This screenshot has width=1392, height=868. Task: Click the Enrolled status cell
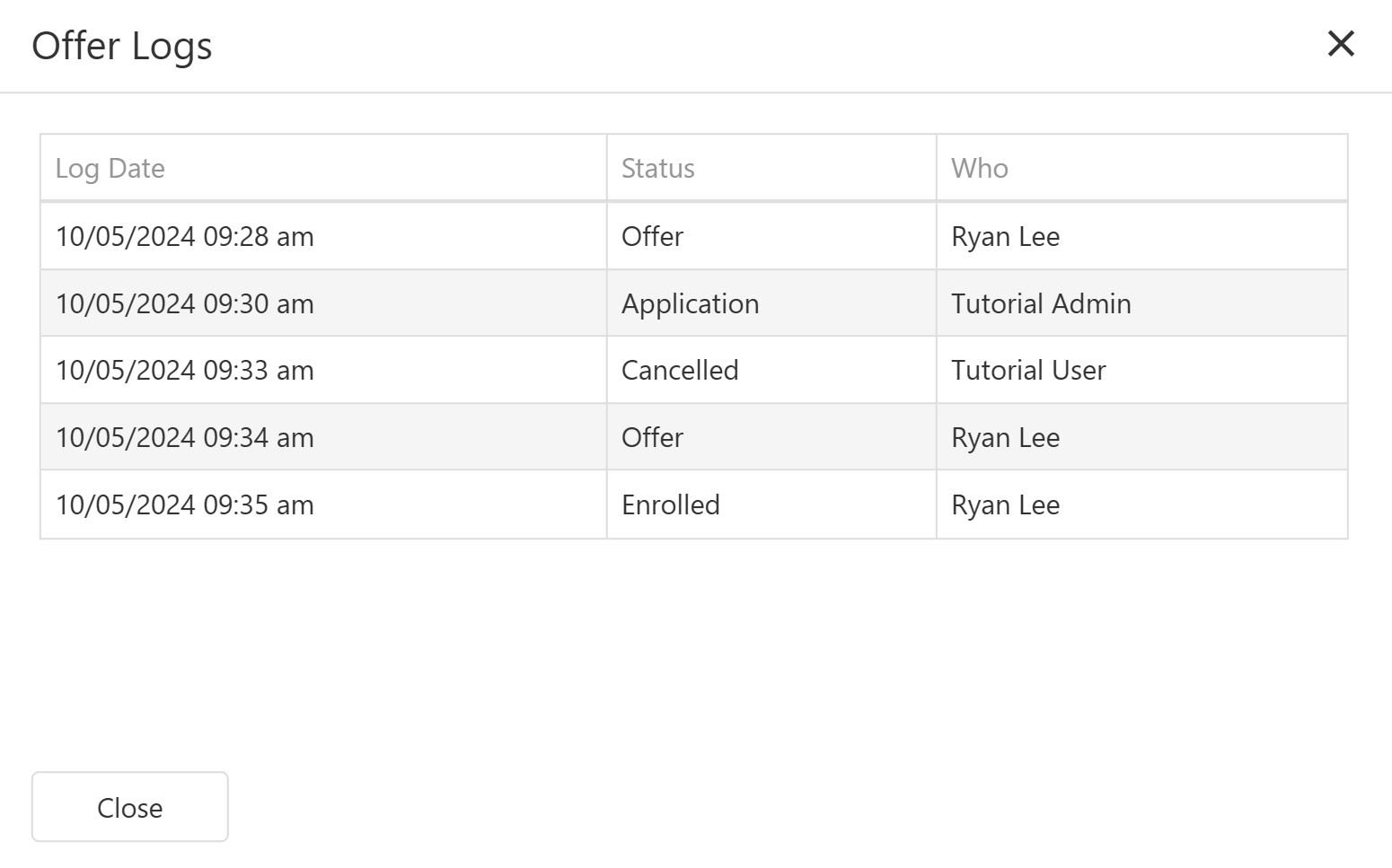pyautogui.click(x=671, y=505)
